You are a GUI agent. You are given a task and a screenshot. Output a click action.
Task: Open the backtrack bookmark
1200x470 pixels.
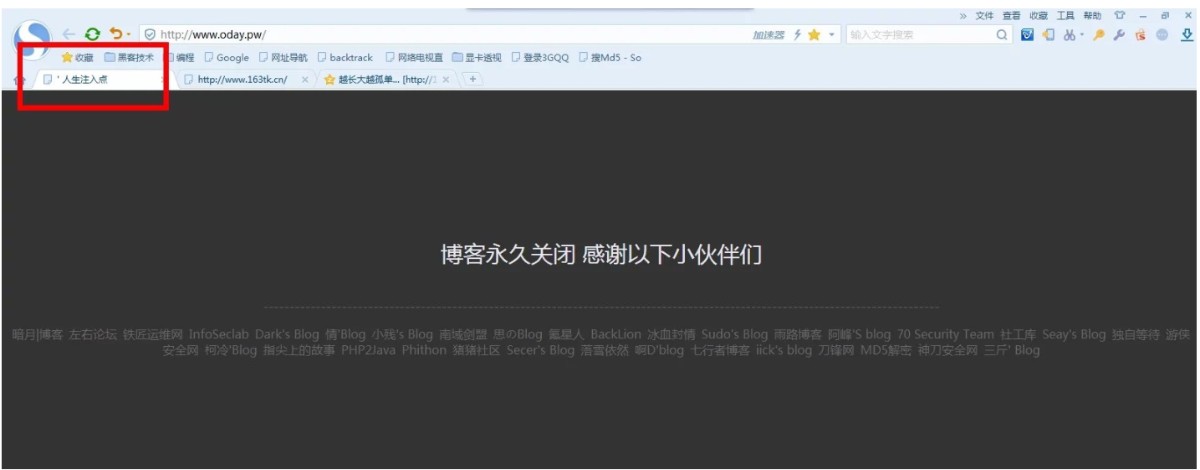(x=345, y=58)
